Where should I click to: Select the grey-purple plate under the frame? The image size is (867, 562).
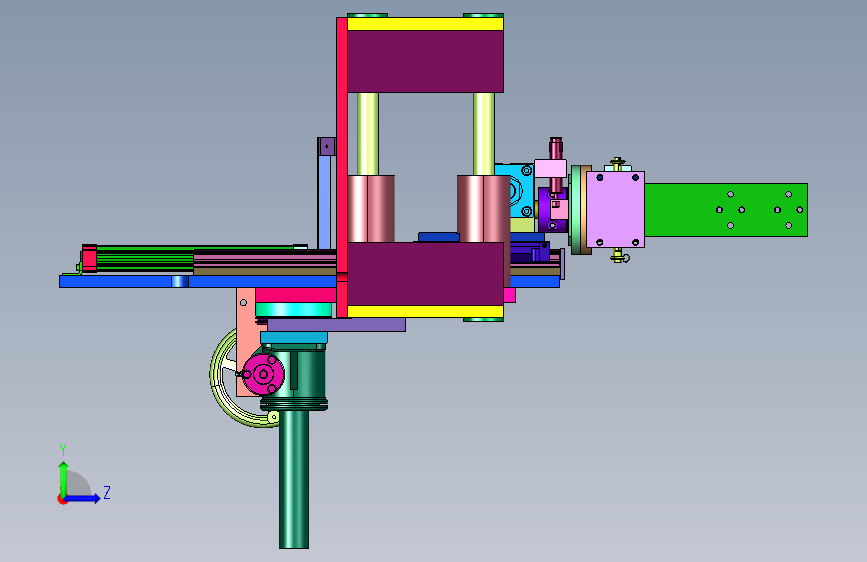pyautogui.click(x=336, y=325)
